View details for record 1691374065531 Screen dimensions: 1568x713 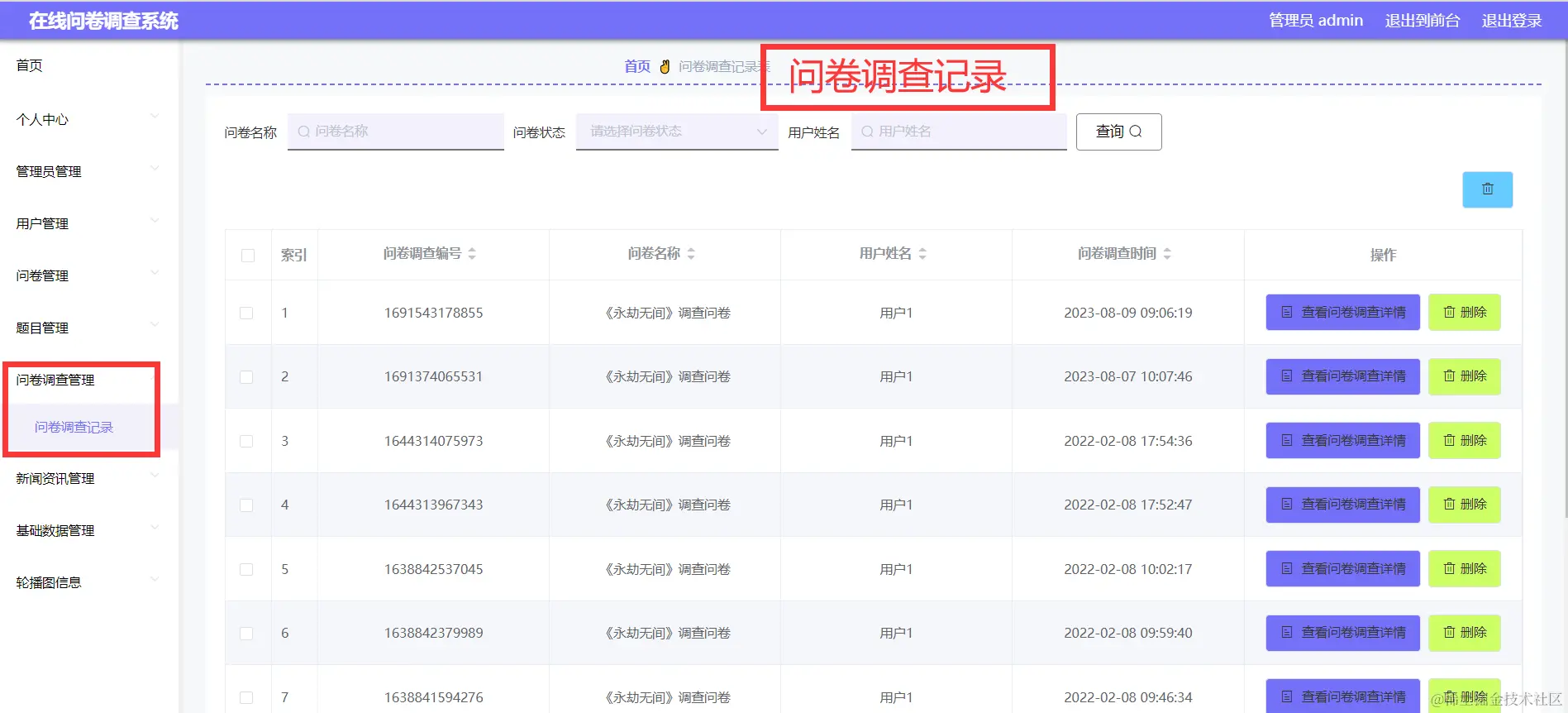(x=1342, y=376)
